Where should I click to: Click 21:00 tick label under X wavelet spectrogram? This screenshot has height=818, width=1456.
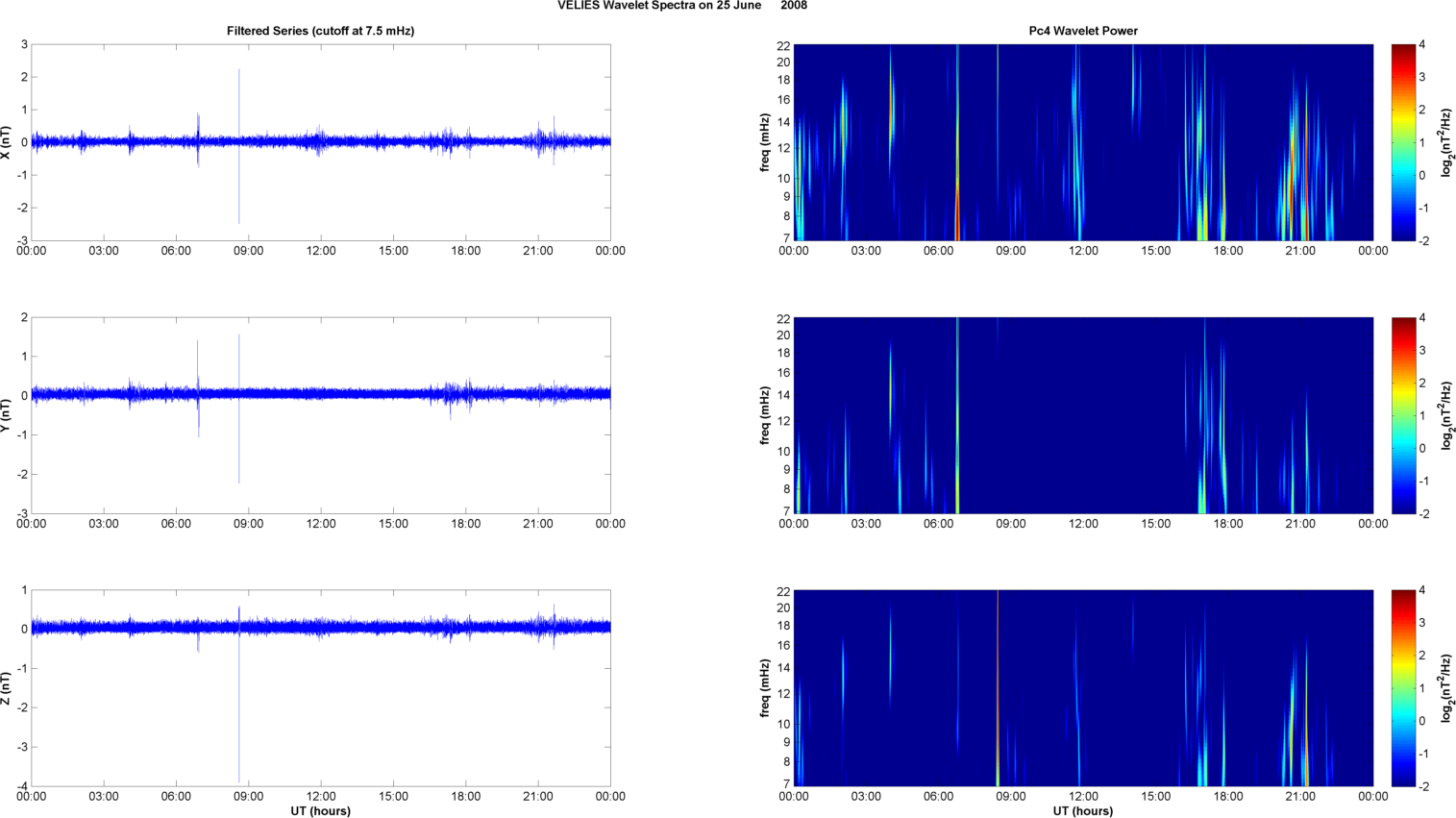pos(1300,251)
